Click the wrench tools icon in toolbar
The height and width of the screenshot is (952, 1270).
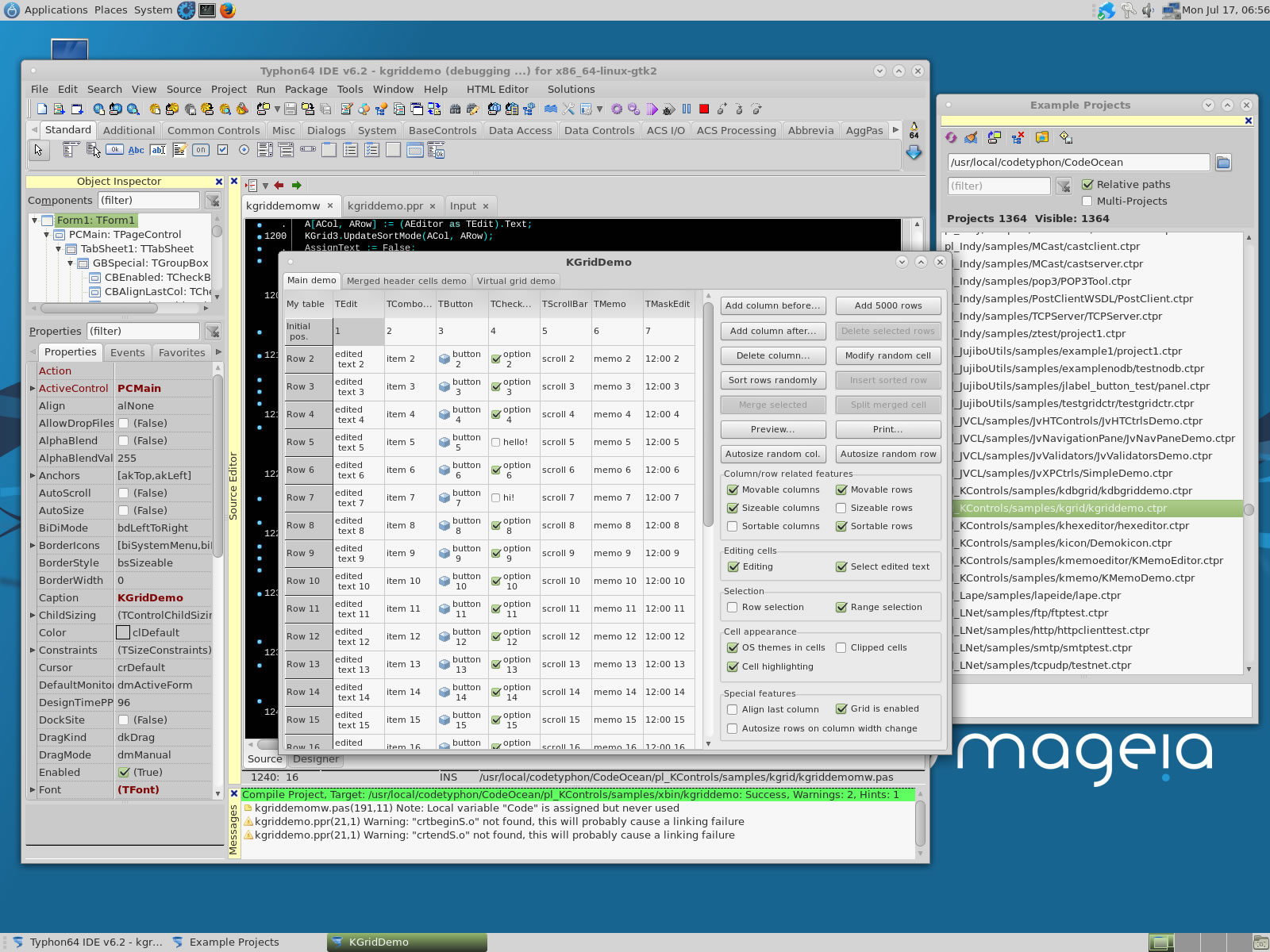pos(568,109)
